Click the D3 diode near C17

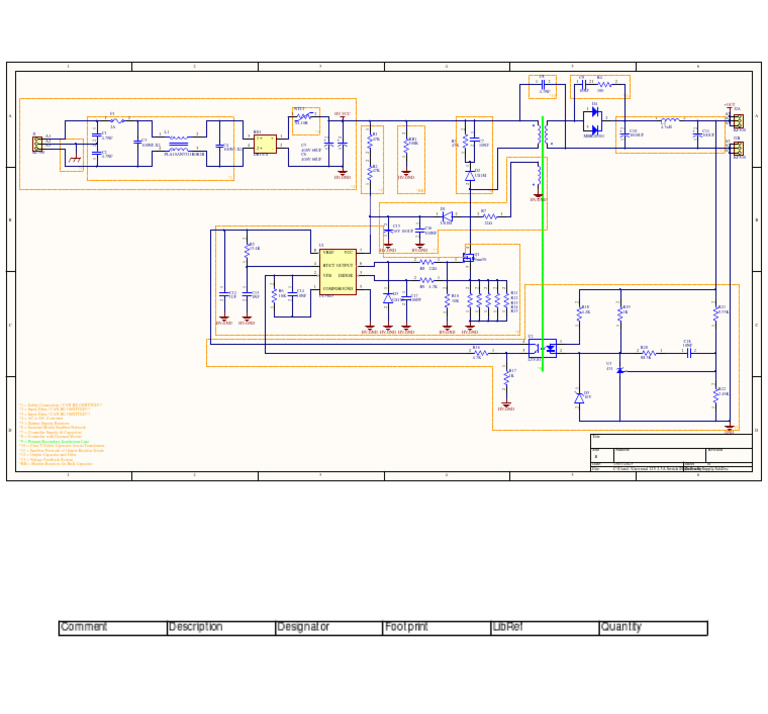point(388,298)
